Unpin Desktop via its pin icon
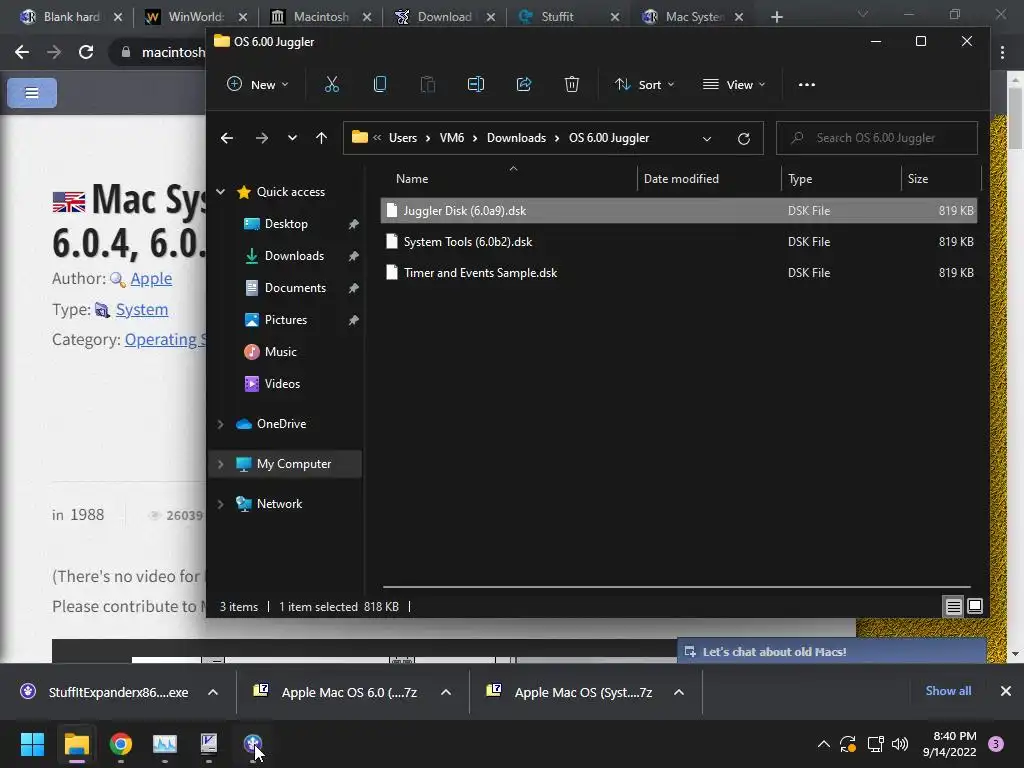 (353, 224)
